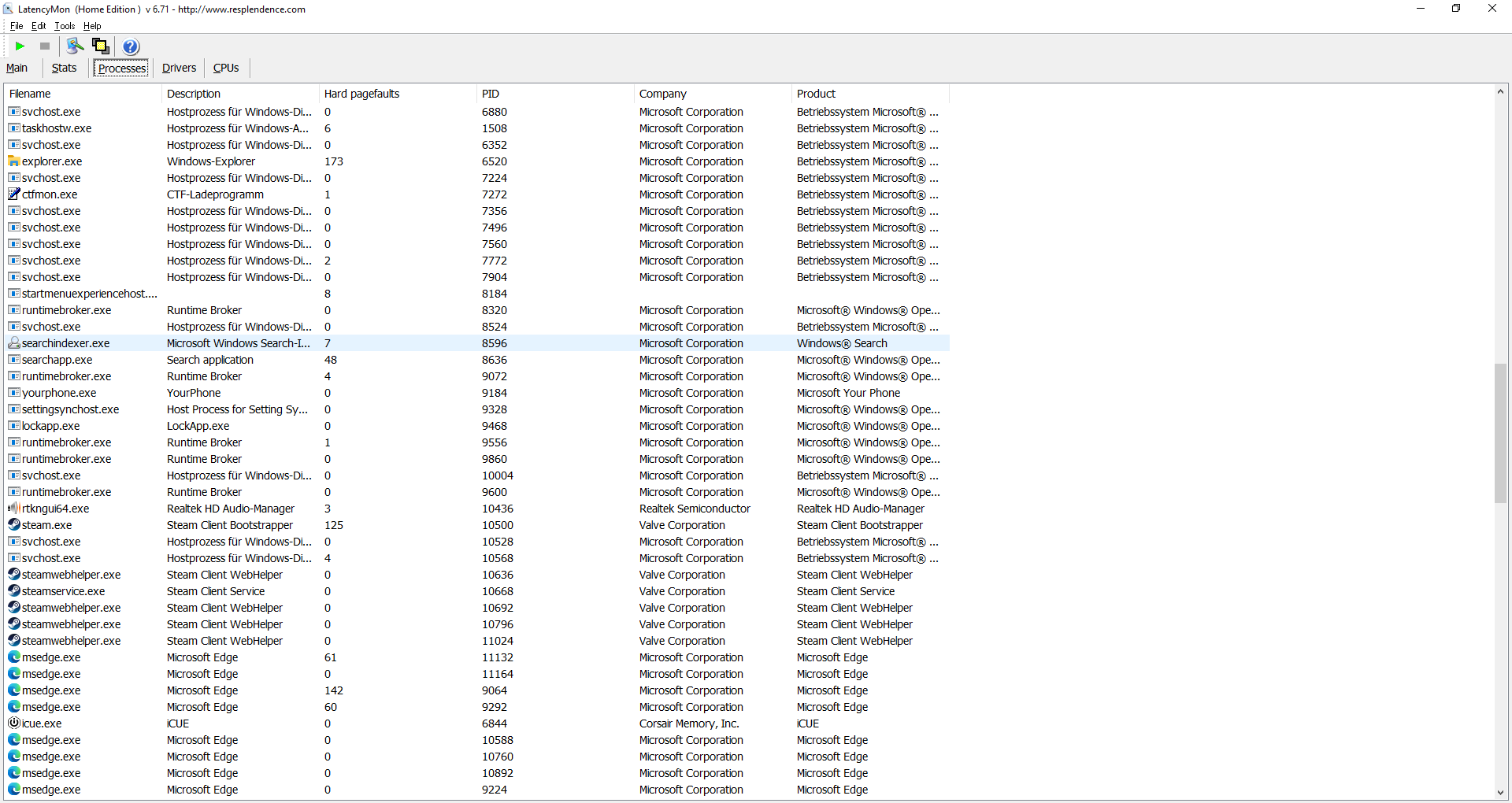This screenshot has height=803, width=1512.
Task: Select the LockApp.exe description cell
Action: [x=198, y=426]
